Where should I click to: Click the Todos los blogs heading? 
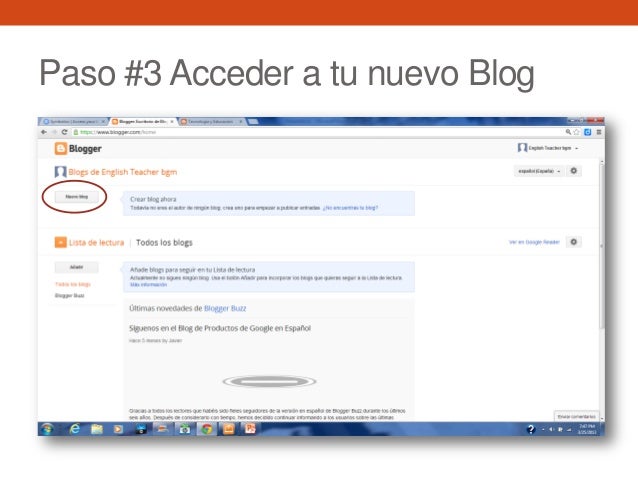tap(164, 243)
